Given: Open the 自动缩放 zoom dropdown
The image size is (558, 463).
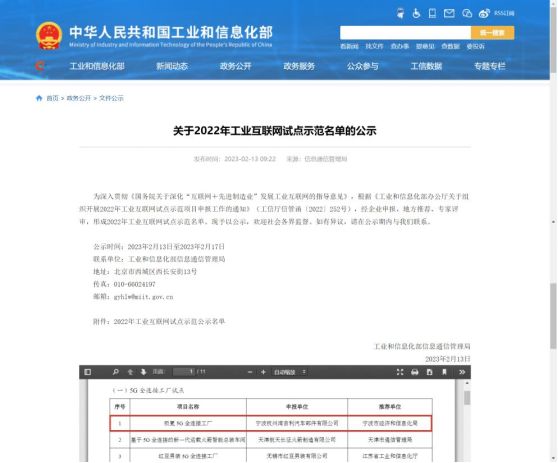Looking at the screenshot, I should click(289, 372).
